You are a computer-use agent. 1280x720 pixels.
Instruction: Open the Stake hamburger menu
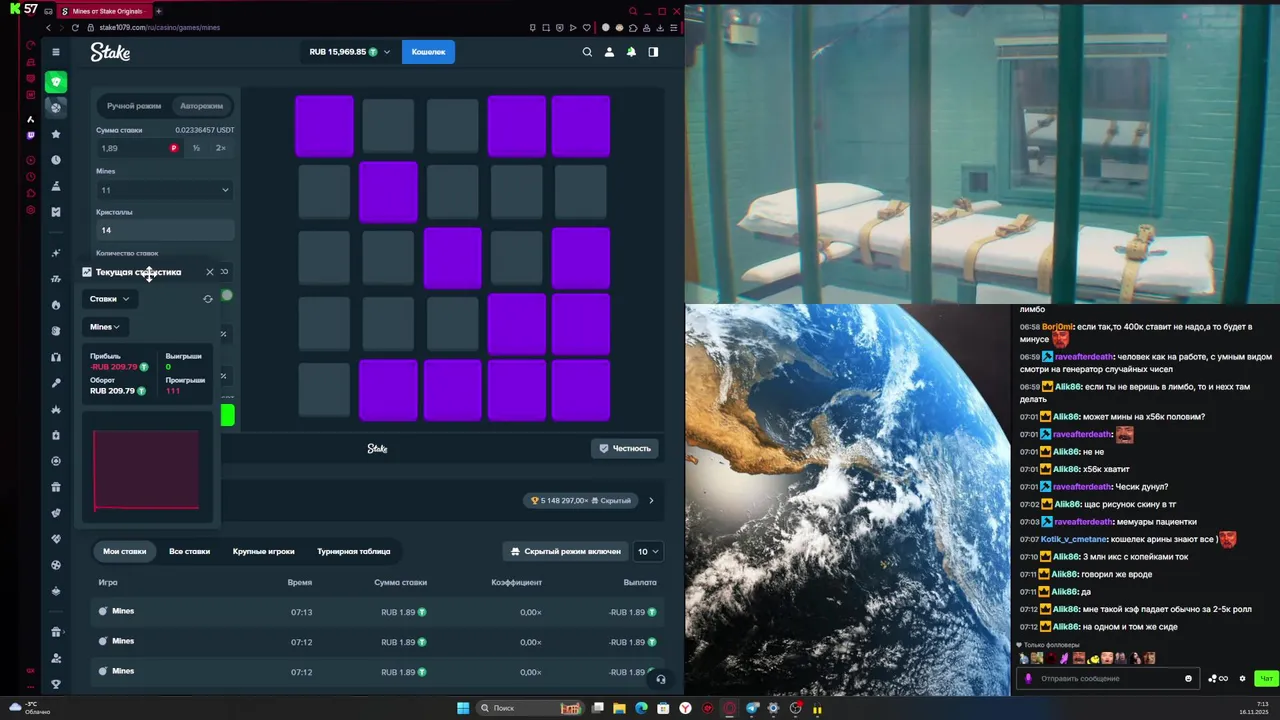[56, 52]
